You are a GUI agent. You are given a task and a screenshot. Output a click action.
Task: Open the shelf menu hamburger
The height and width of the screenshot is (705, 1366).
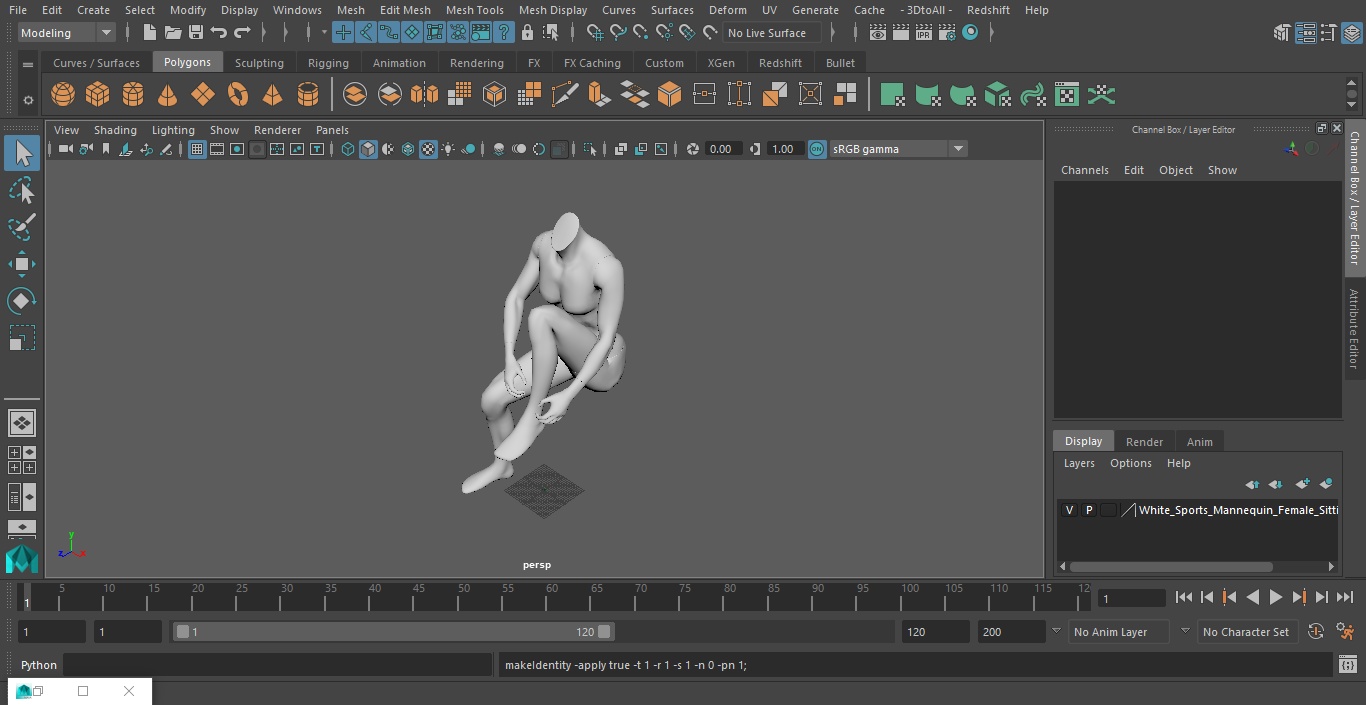(x=28, y=64)
